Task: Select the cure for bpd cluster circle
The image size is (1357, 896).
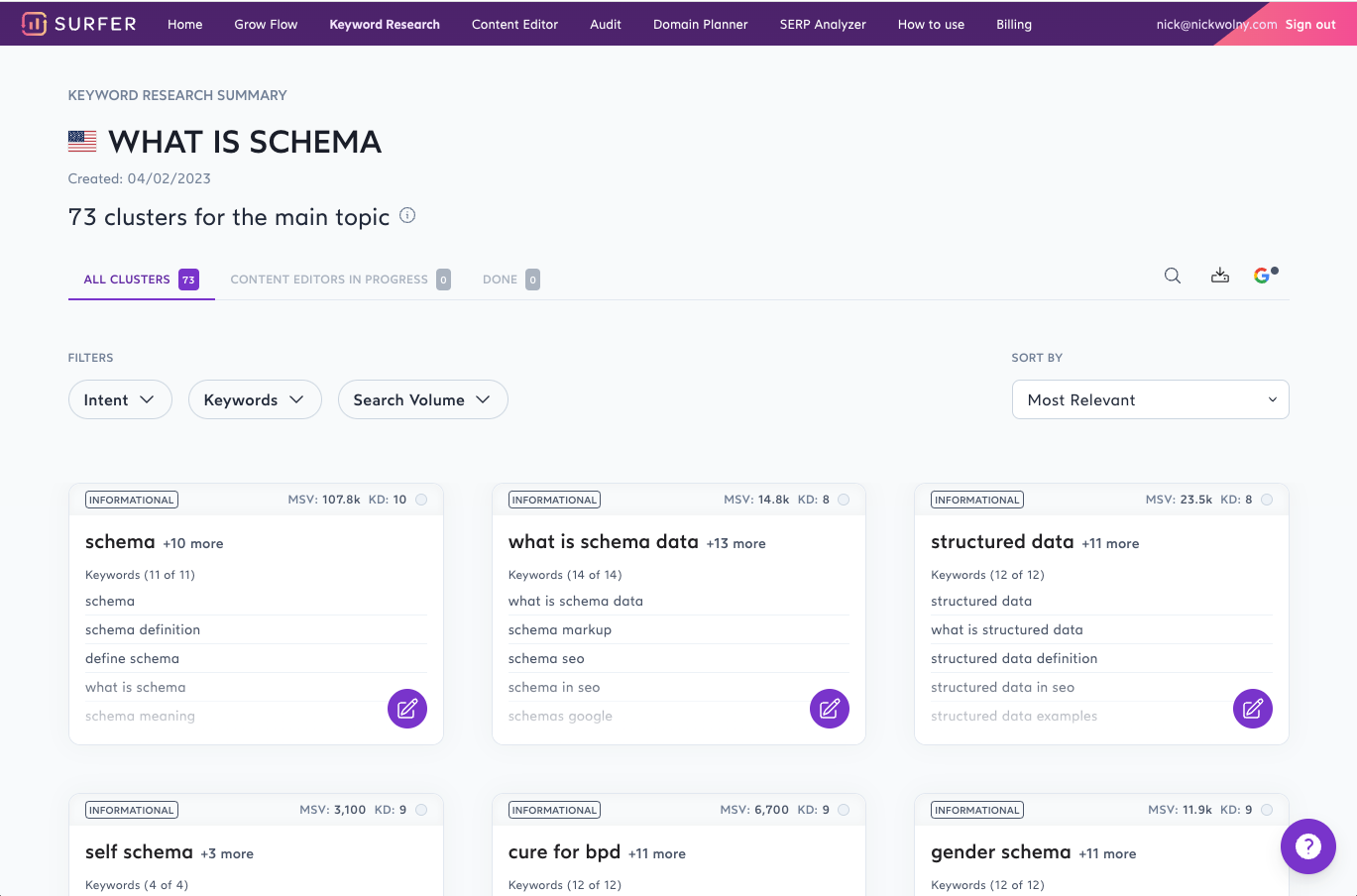Action: pyautogui.click(x=844, y=810)
